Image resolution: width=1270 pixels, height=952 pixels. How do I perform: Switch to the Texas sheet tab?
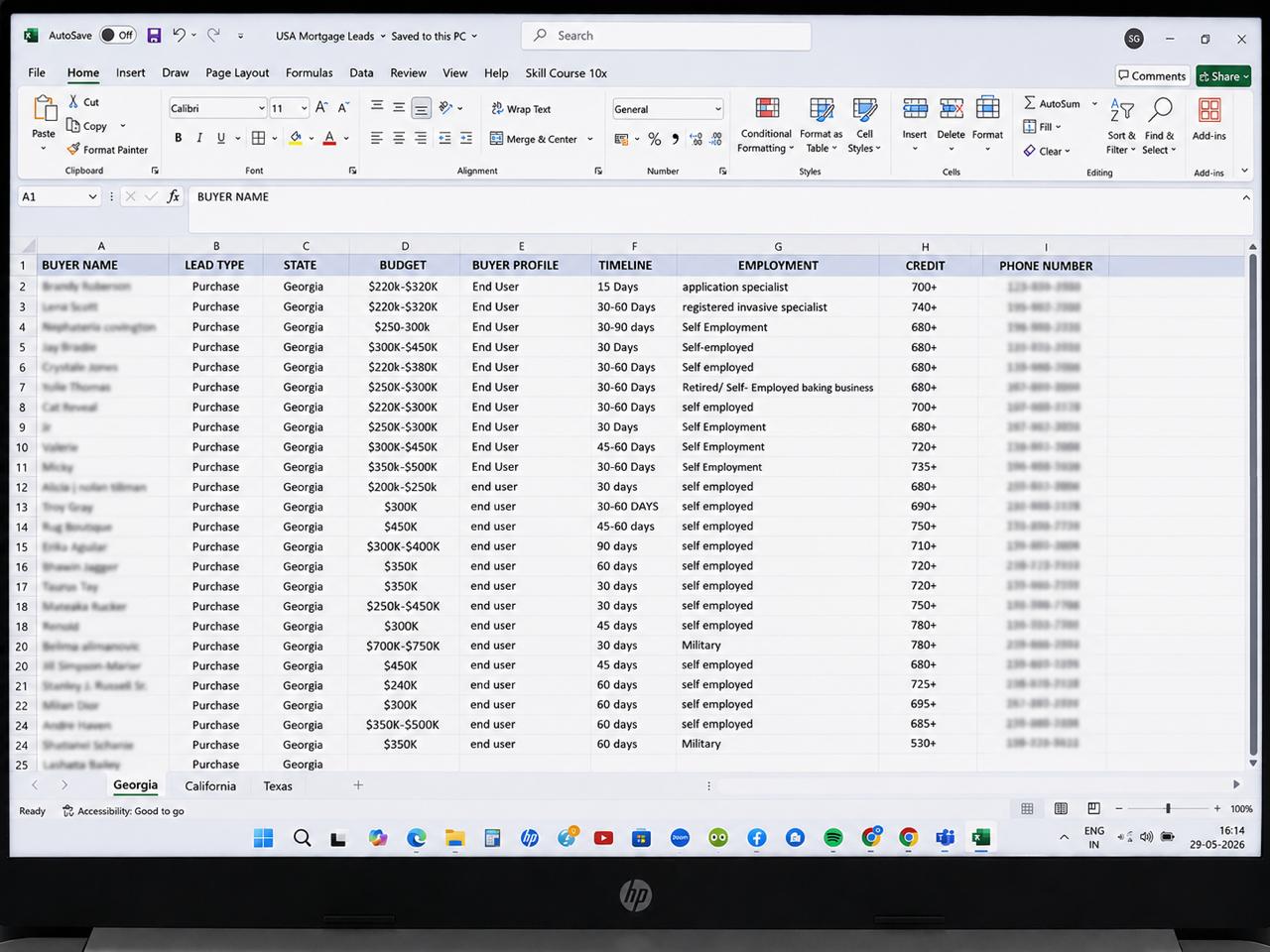point(278,785)
